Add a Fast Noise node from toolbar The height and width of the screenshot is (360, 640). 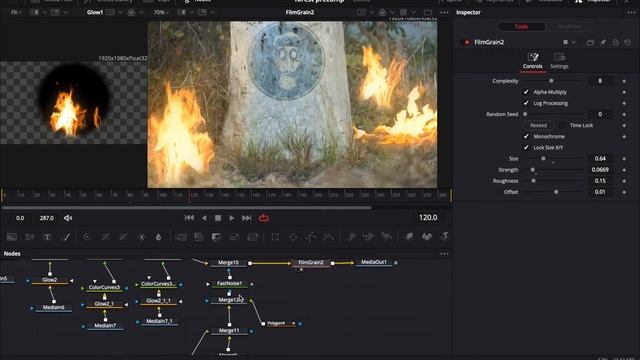(29, 237)
